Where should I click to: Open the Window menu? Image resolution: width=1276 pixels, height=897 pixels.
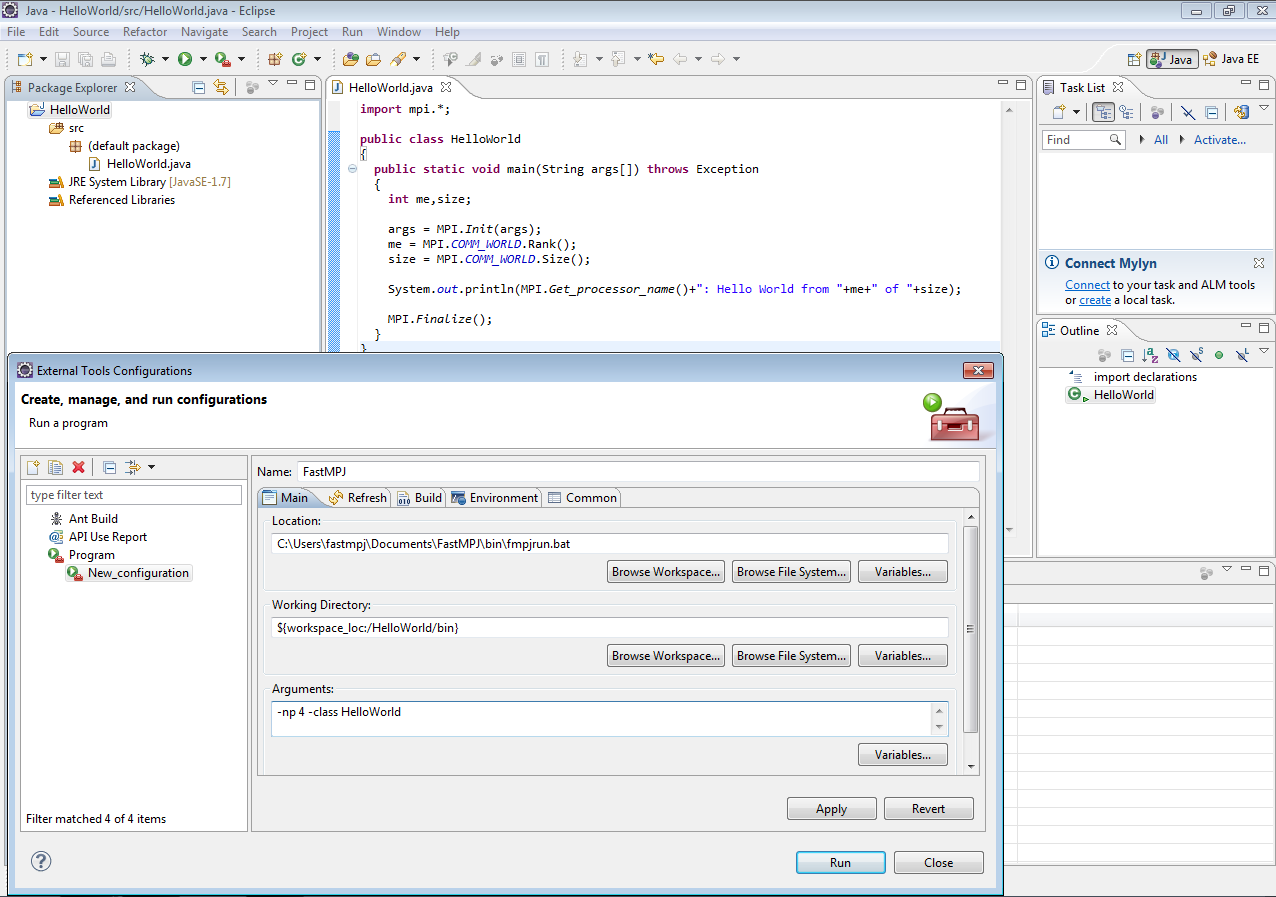(x=399, y=32)
